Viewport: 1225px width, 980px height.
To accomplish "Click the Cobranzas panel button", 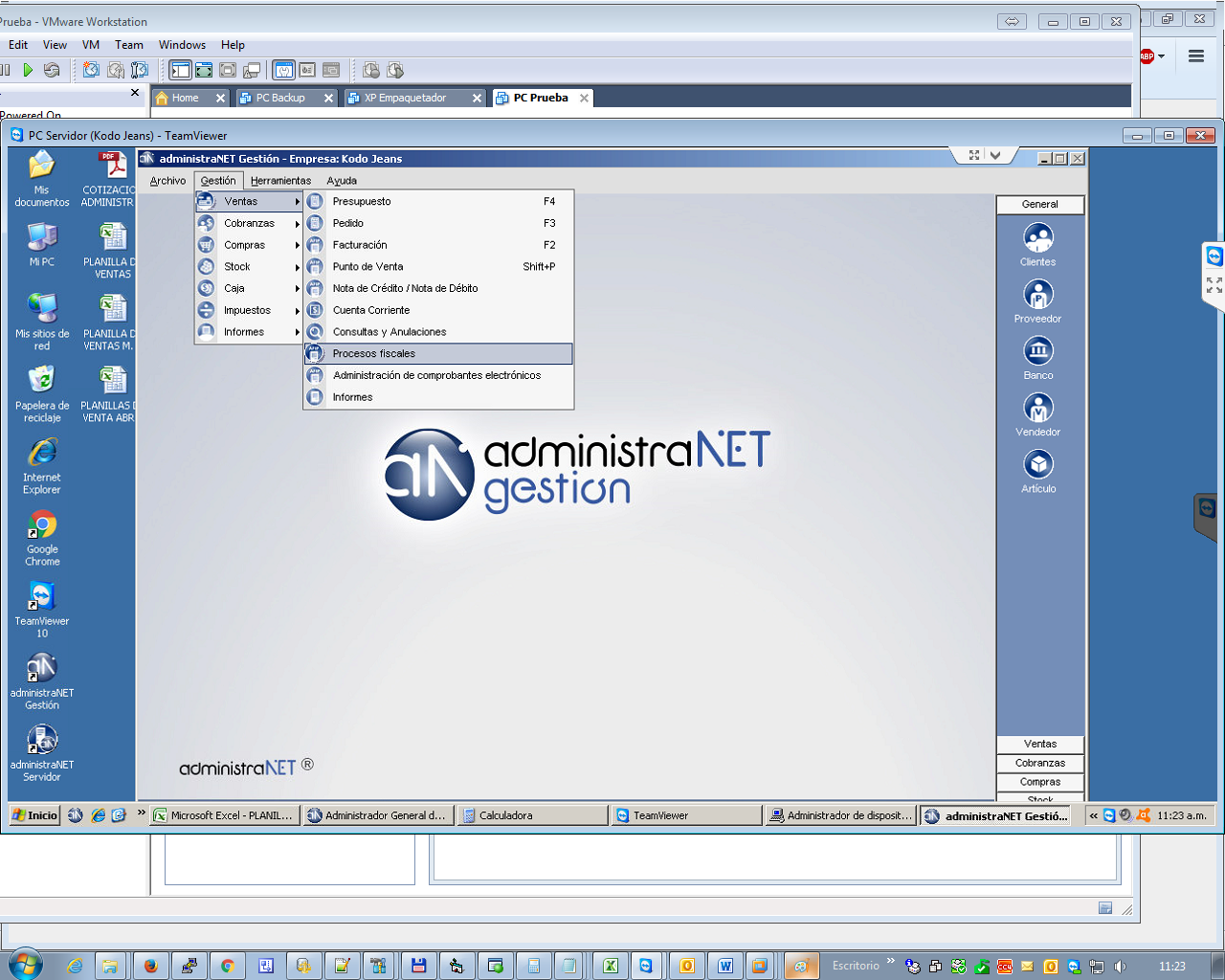I will pyautogui.click(x=1039, y=763).
